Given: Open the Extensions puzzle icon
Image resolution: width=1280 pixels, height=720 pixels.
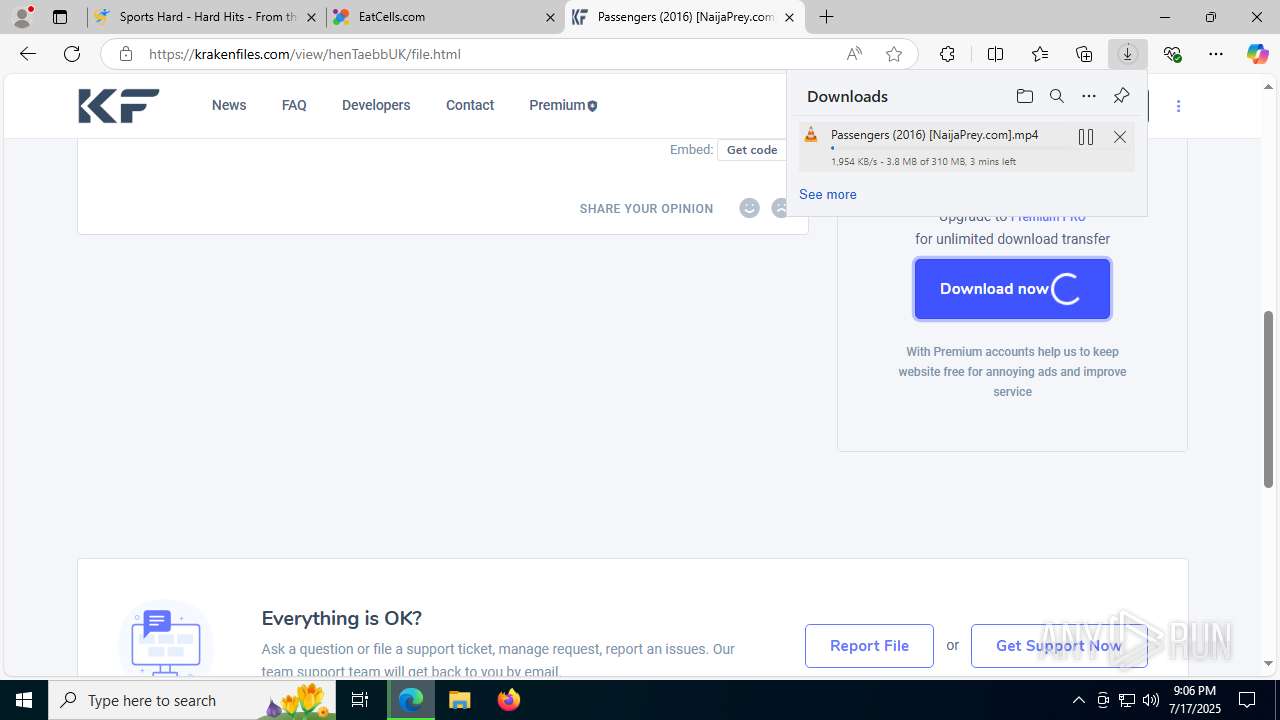Looking at the screenshot, I should [x=947, y=54].
